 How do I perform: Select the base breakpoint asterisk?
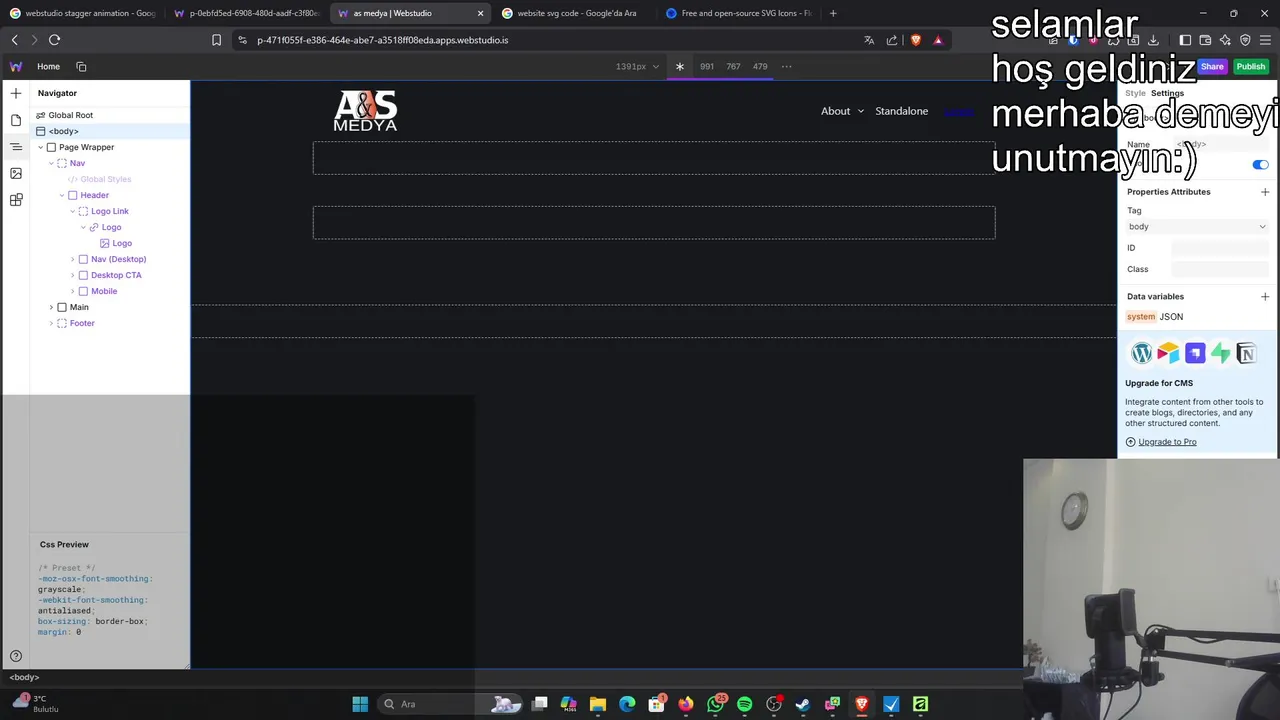[x=680, y=66]
